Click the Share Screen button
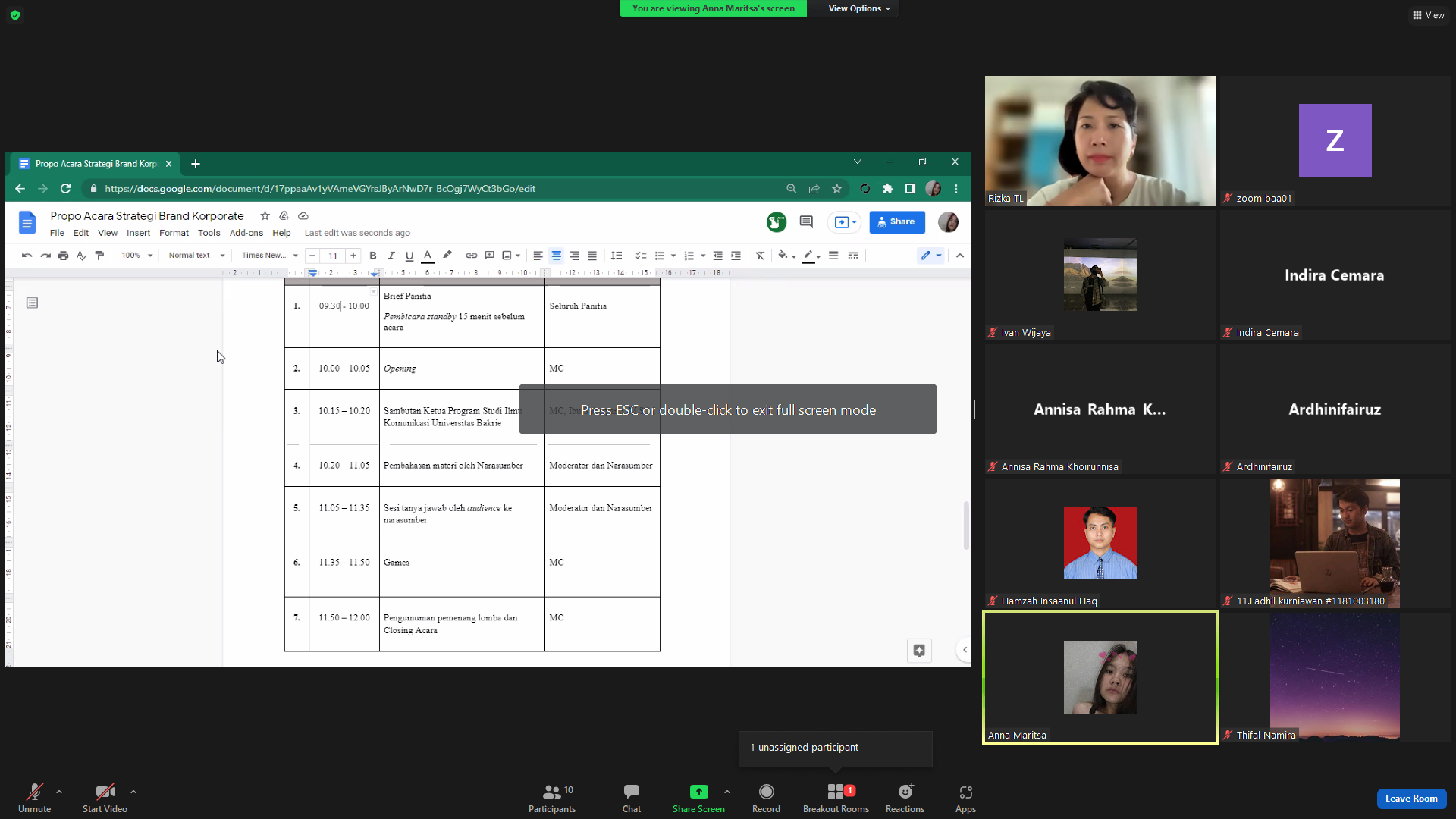Image resolution: width=1456 pixels, height=819 pixels. point(698,799)
